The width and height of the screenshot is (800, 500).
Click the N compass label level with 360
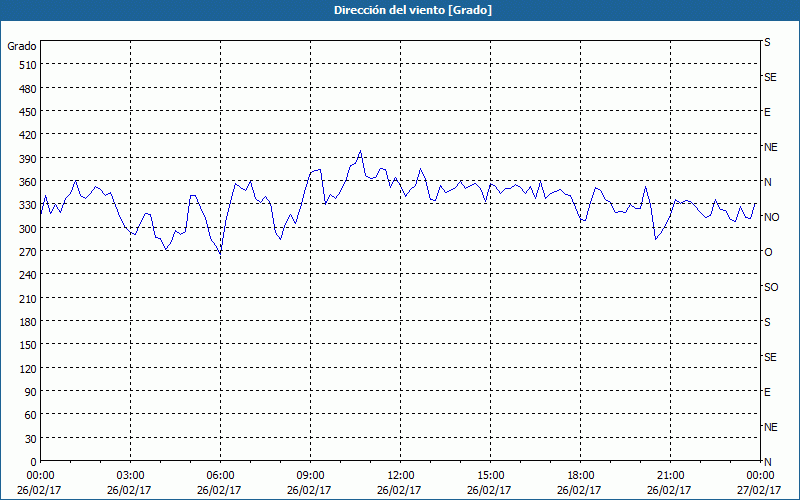tap(767, 182)
